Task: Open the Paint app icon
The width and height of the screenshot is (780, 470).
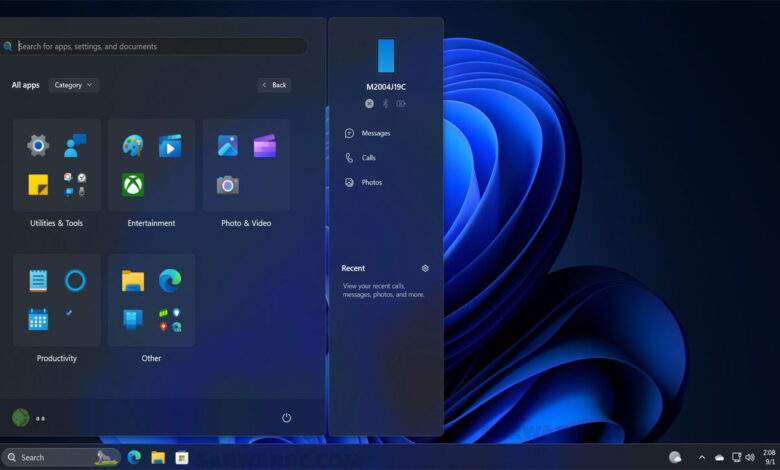Action: (x=133, y=146)
